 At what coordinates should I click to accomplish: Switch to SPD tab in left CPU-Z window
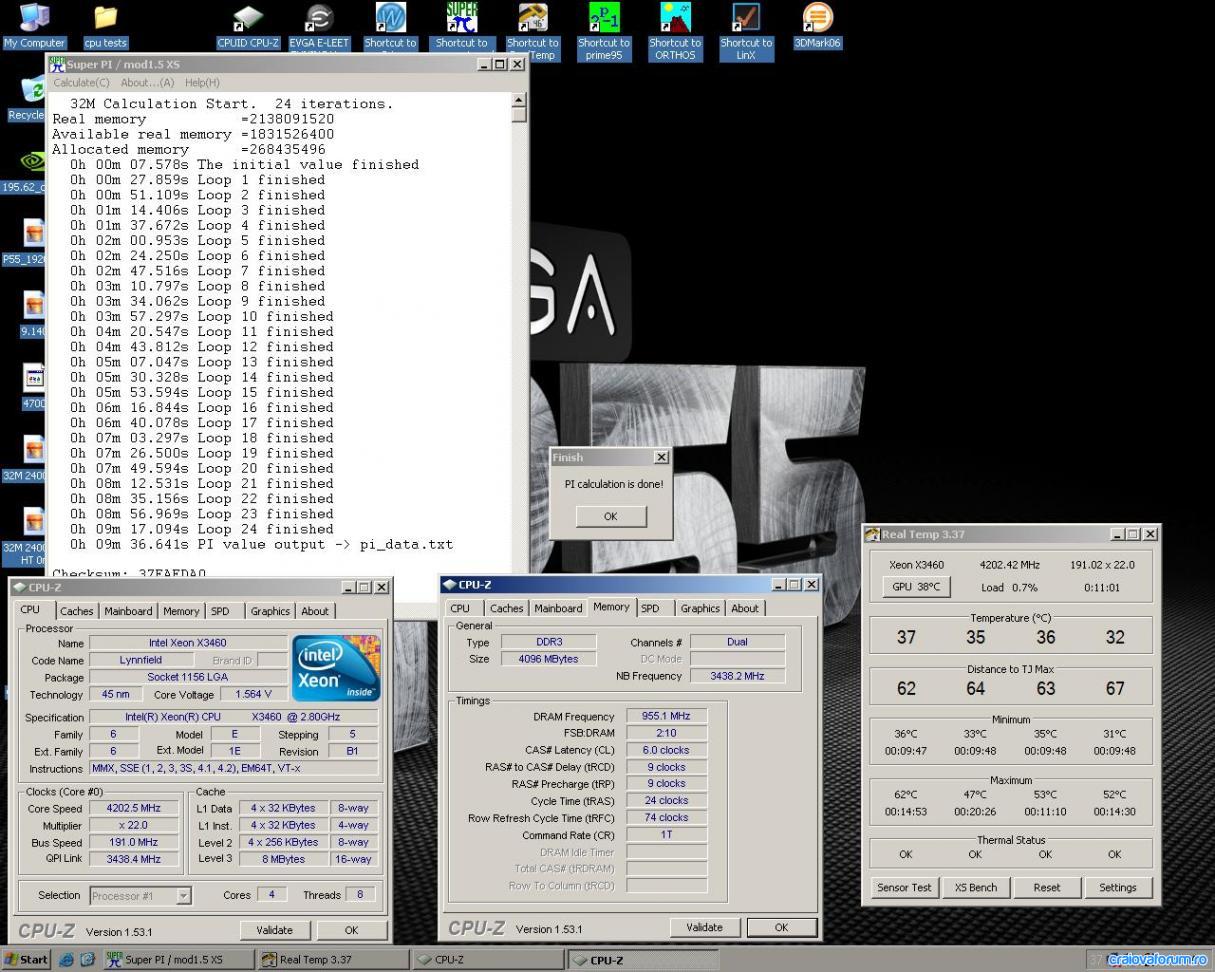(220, 611)
